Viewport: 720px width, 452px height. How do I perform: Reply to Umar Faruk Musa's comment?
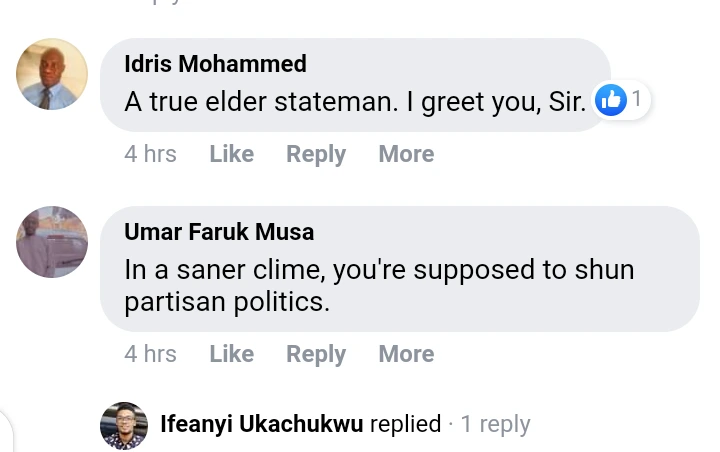coord(316,354)
